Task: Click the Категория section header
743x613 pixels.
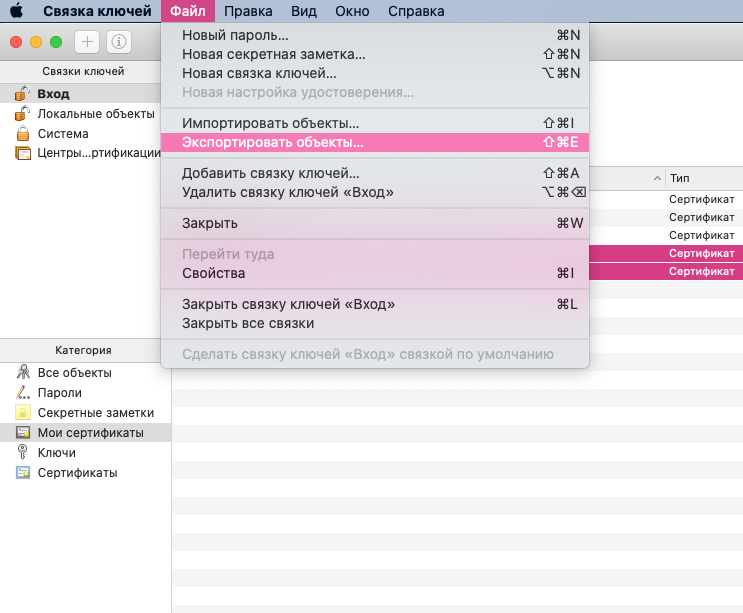Action: [x=83, y=350]
